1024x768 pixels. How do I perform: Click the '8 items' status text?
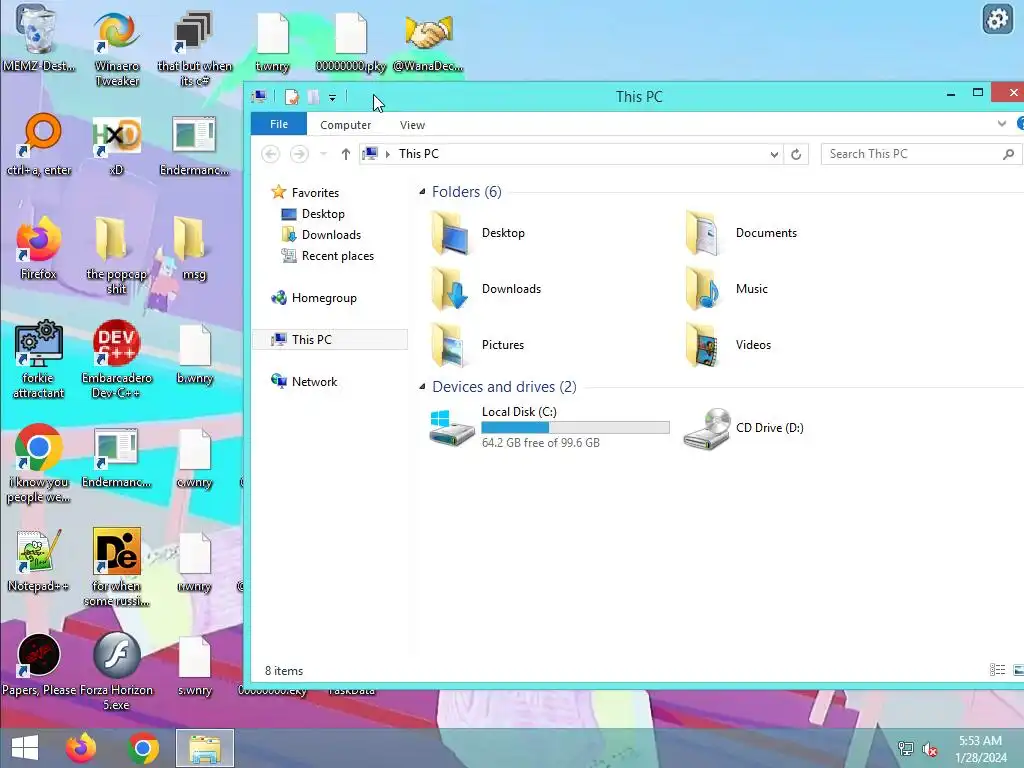pyautogui.click(x=284, y=671)
